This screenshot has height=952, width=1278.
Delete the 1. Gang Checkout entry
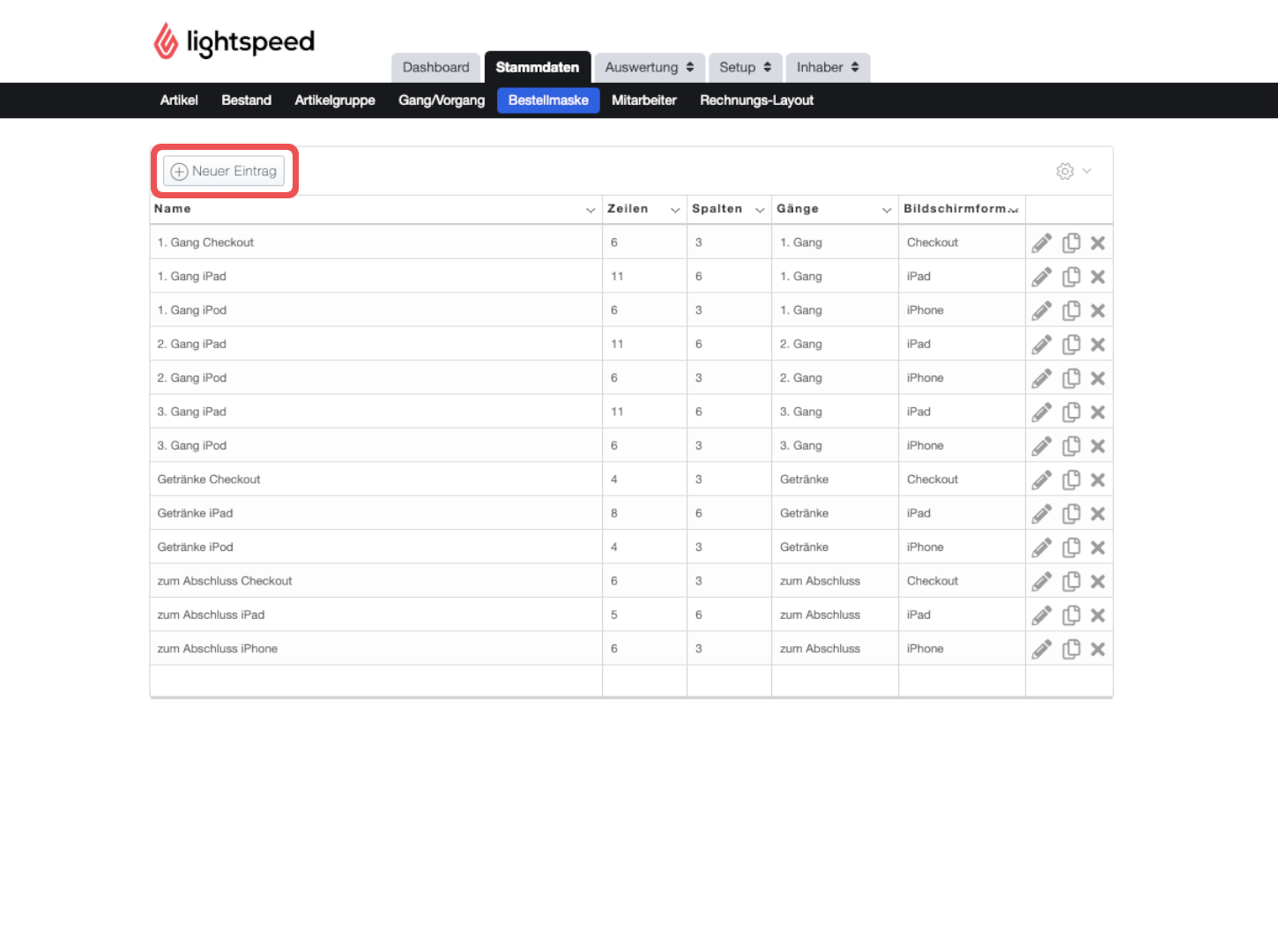click(x=1097, y=243)
